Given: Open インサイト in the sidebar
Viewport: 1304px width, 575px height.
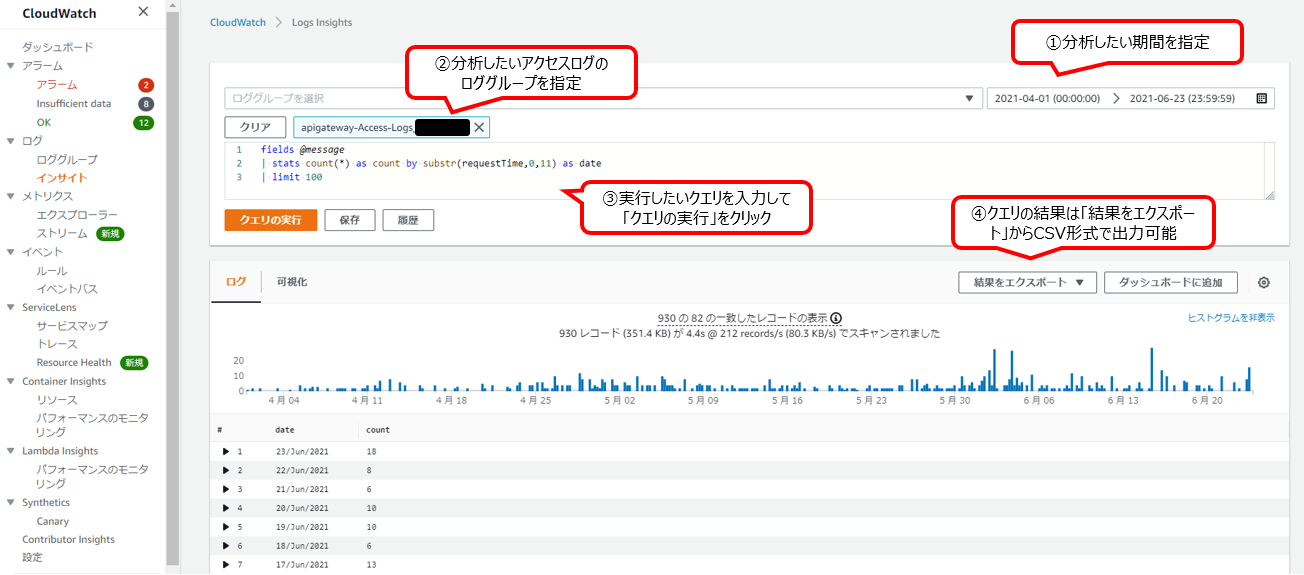Looking at the screenshot, I should [x=62, y=178].
